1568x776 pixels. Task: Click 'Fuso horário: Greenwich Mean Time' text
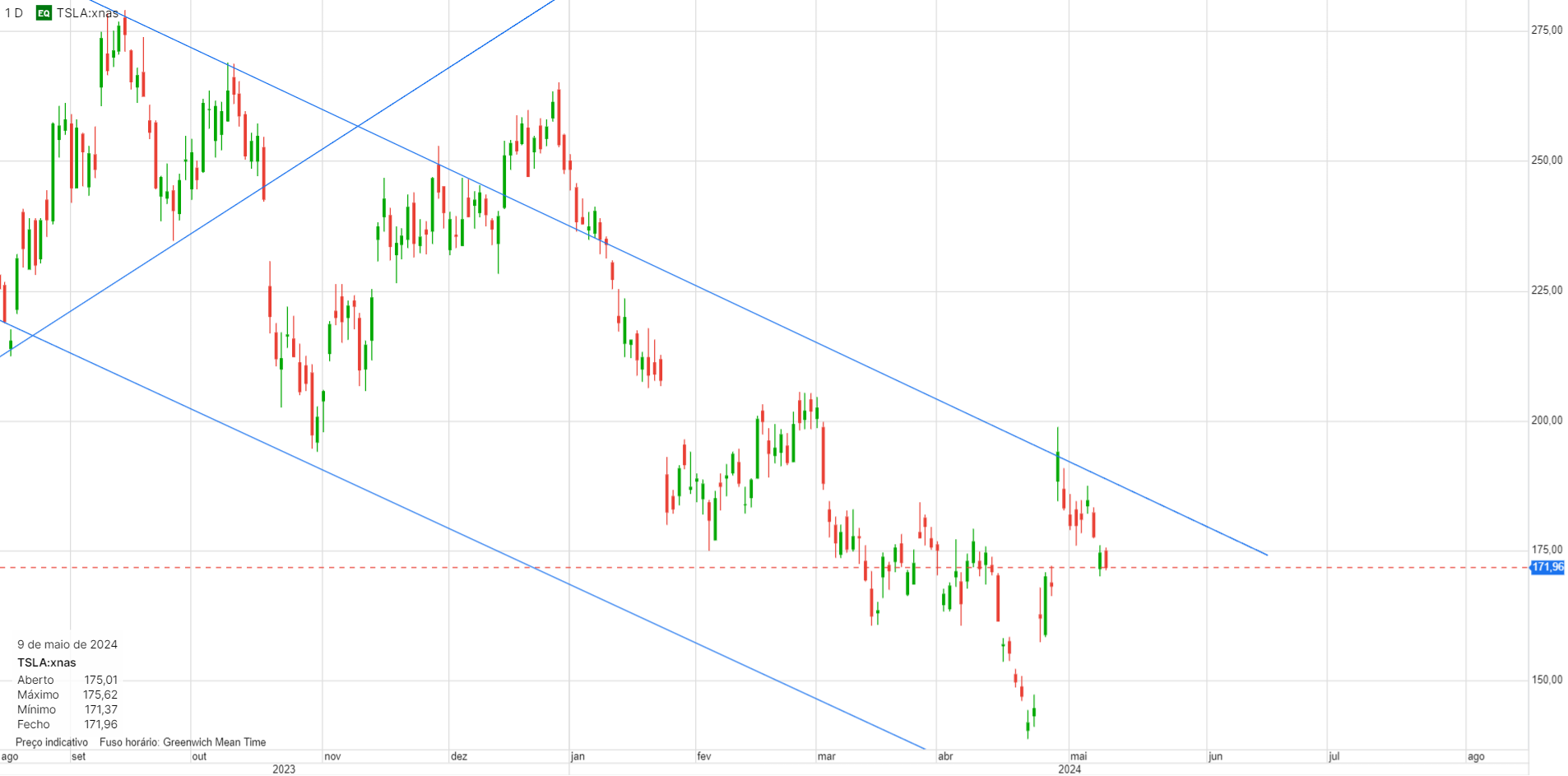[x=183, y=742]
